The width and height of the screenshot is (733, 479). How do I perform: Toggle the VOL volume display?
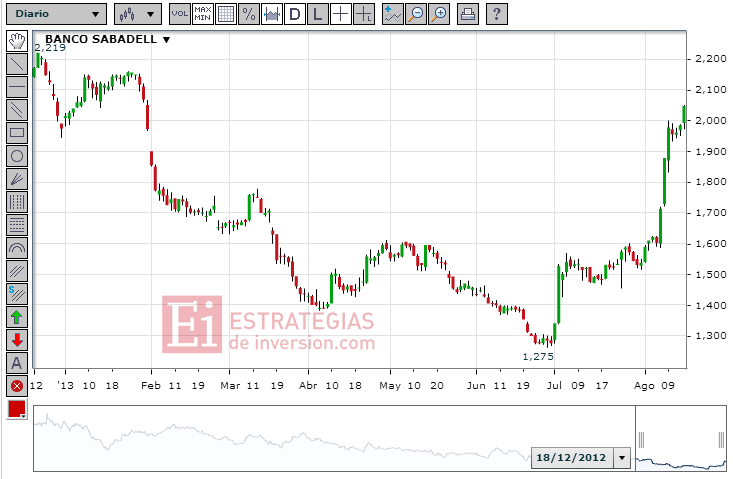[180, 14]
